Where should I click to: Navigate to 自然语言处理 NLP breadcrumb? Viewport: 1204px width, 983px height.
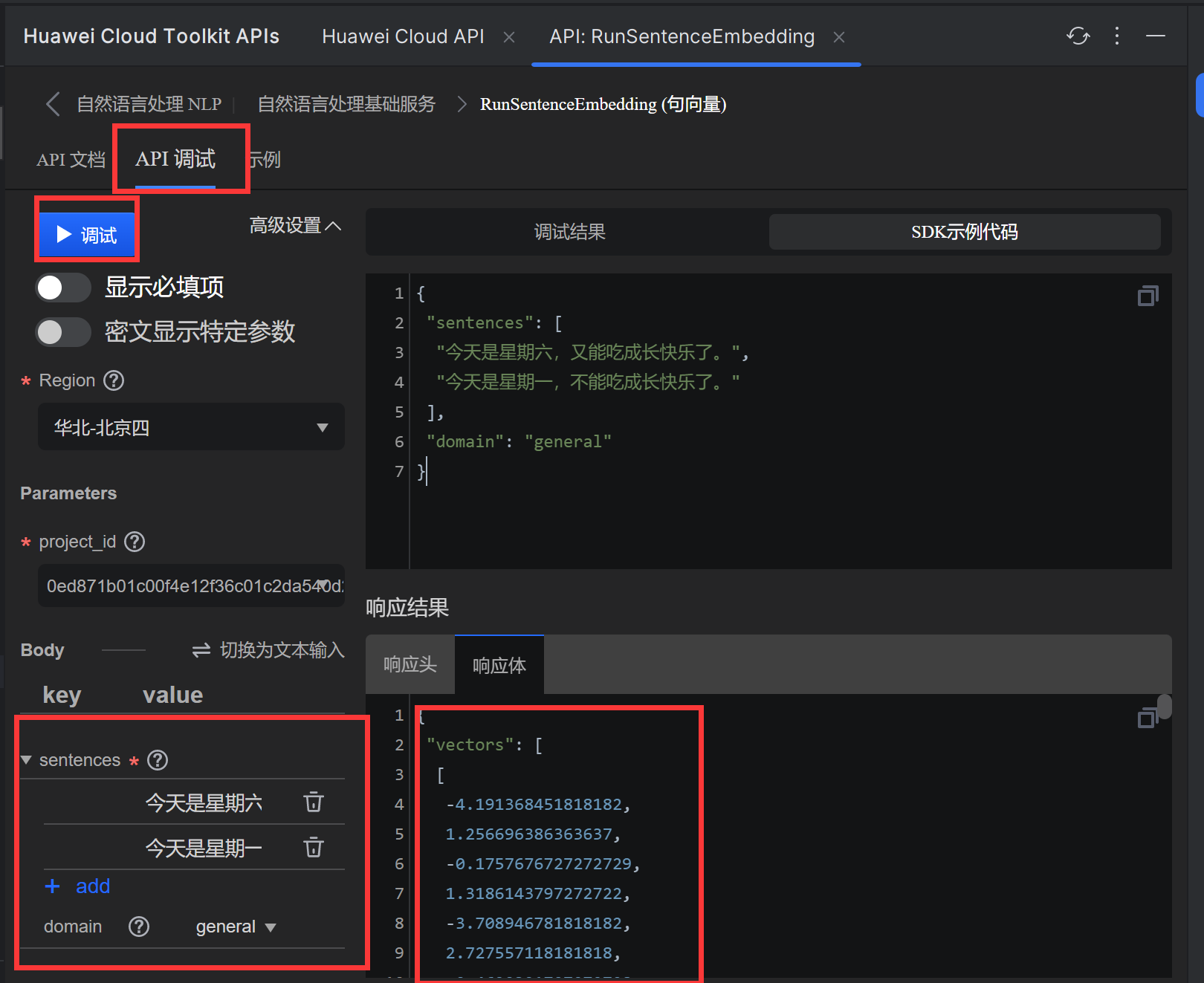click(x=149, y=104)
